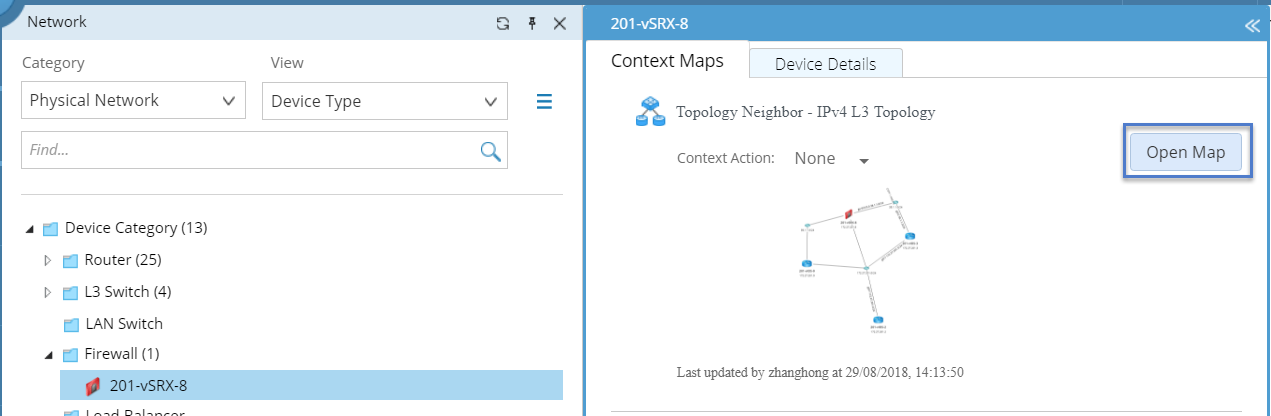Image resolution: width=1271 pixels, height=416 pixels.
Task: Click the 201-vSRX-8 firewall device icon
Action: click(x=93, y=386)
